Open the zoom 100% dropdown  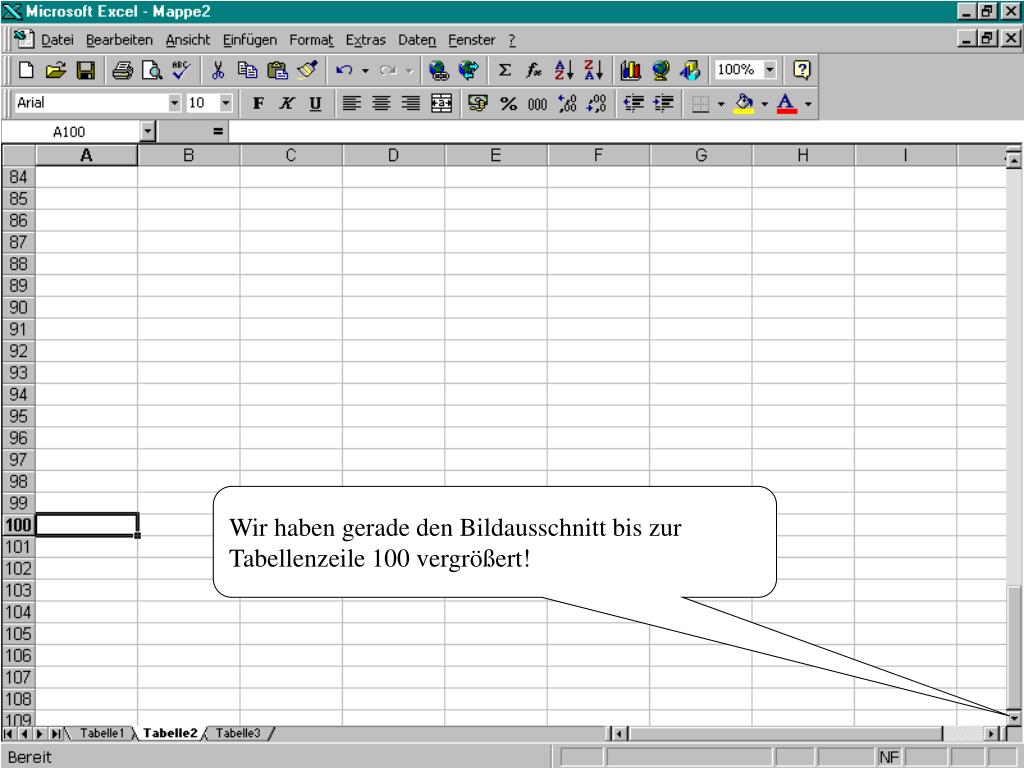point(770,70)
